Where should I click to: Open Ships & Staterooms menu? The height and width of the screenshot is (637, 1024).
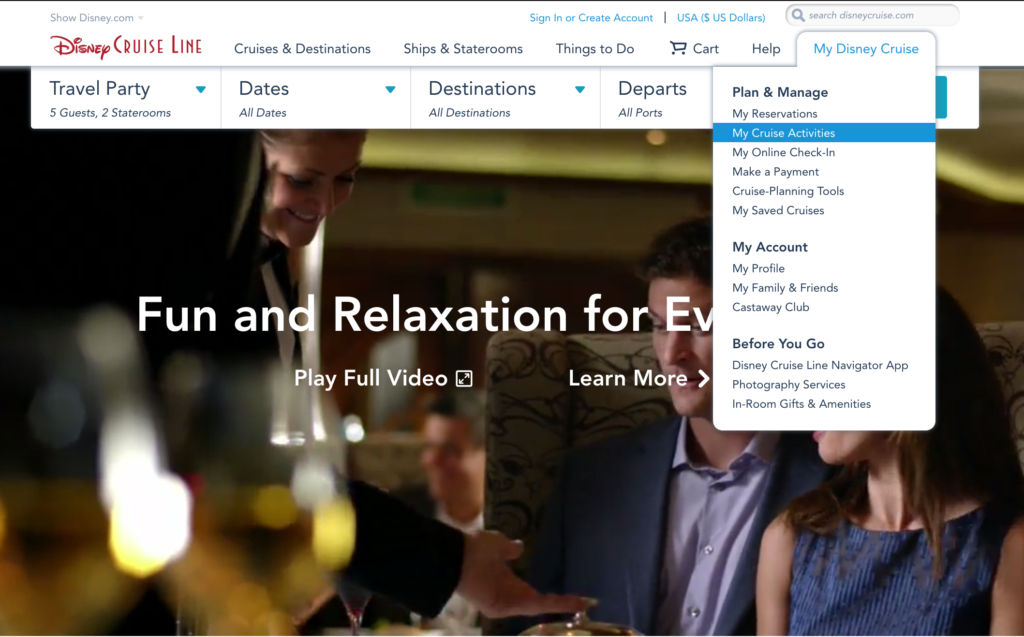point(463,49)
